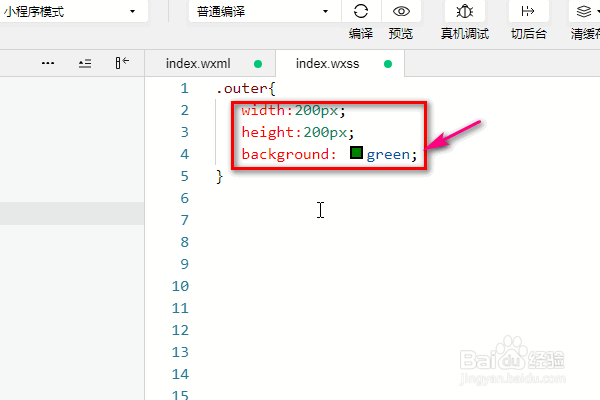Click the closing brace on line 5
Viewport: 600px width, 400px height.
point(219,176)
